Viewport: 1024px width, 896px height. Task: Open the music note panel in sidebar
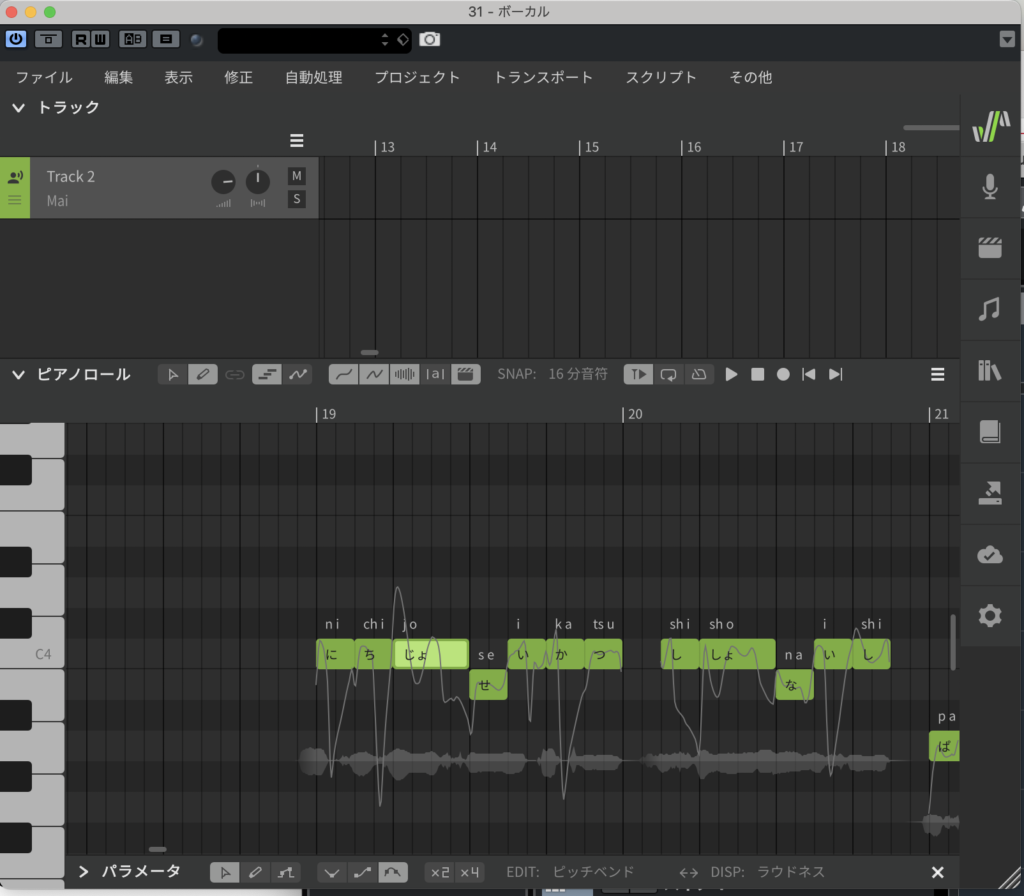pos(989,309)
